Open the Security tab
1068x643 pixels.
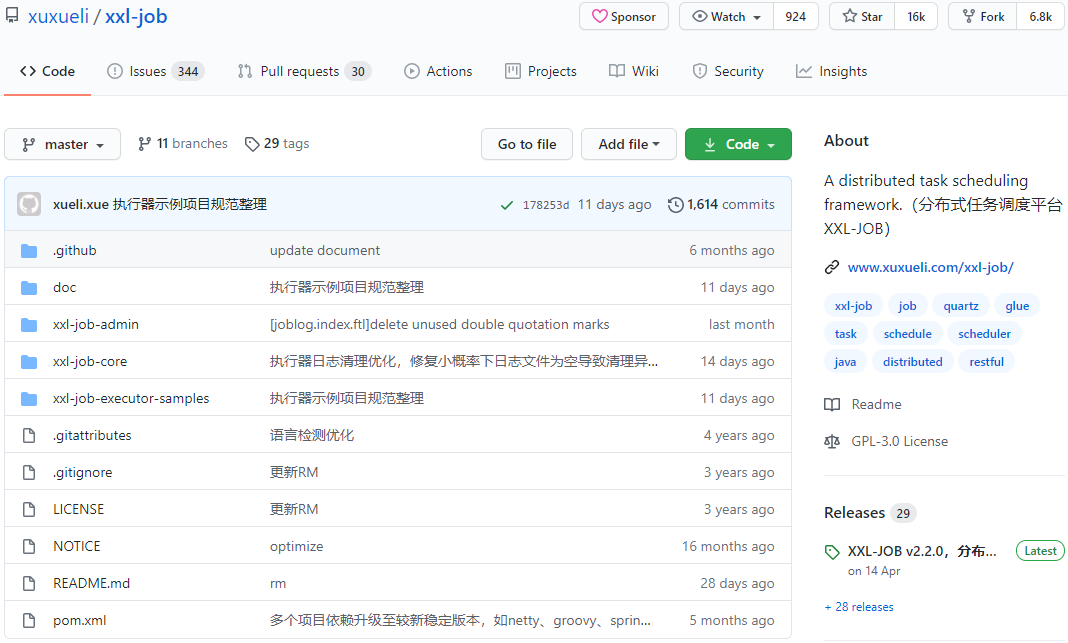click(728, 72)
